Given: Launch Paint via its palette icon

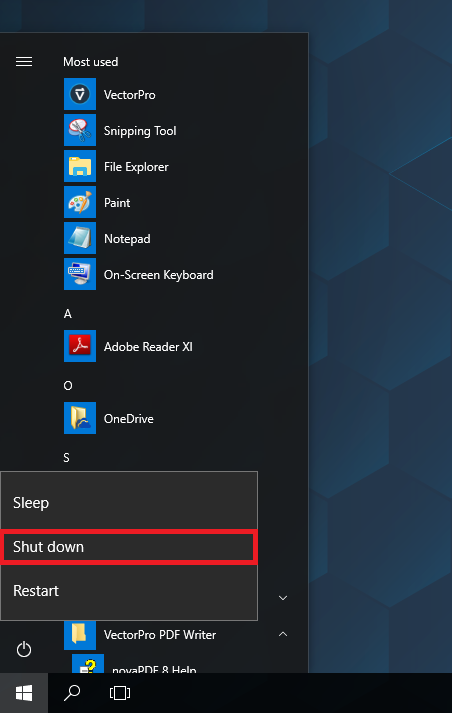Looking at the screenshot, I should coord(80,202).
